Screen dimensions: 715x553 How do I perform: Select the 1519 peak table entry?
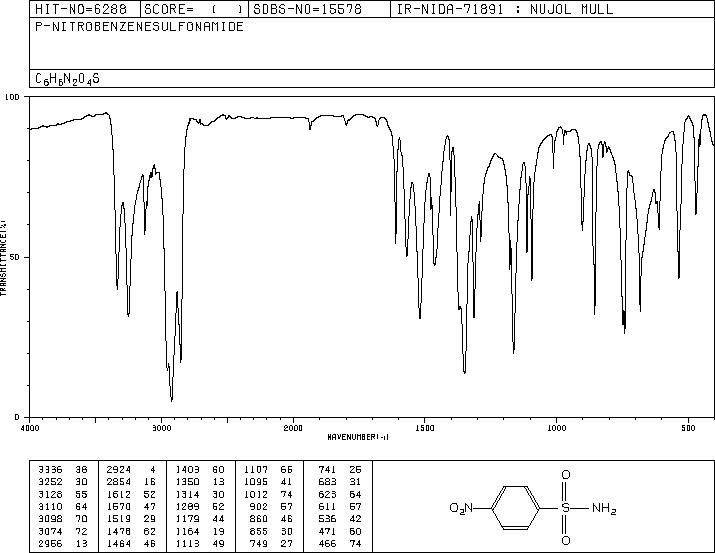coord(131,519)
